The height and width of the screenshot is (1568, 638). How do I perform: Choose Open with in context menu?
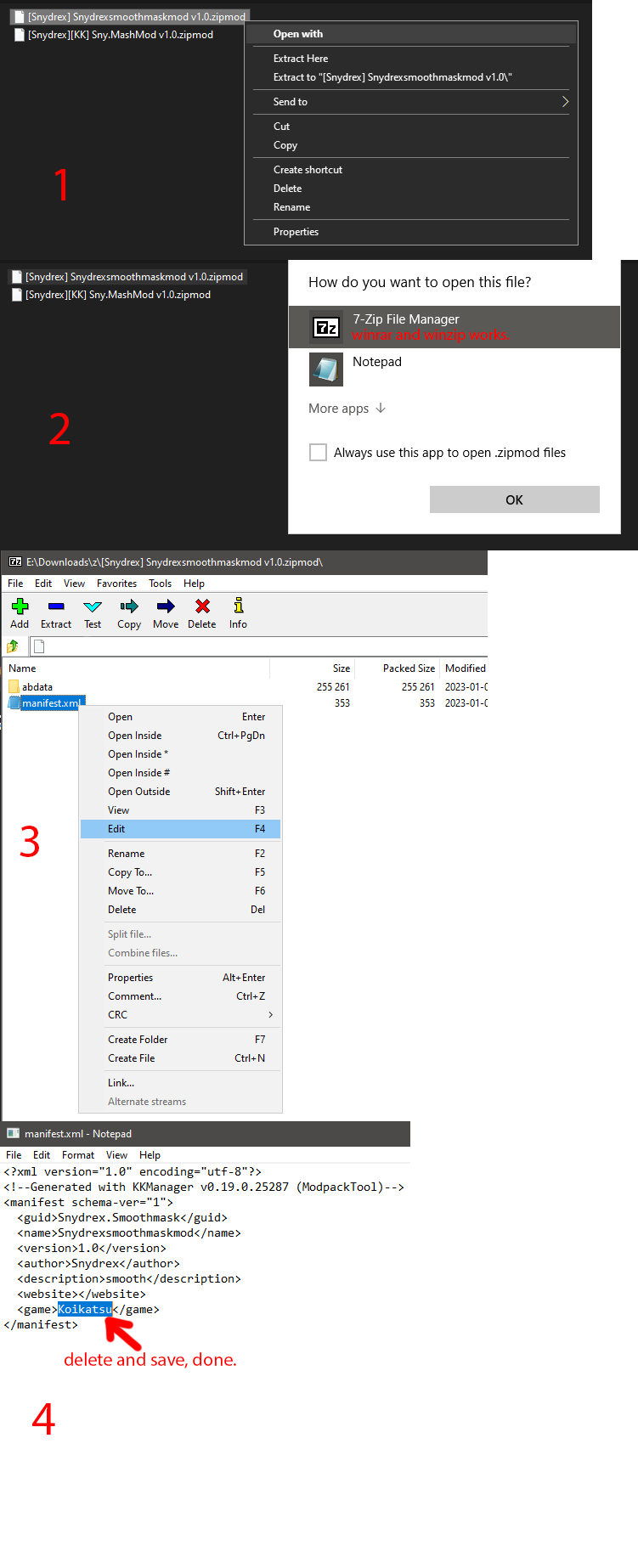click(x=411, y=34)
